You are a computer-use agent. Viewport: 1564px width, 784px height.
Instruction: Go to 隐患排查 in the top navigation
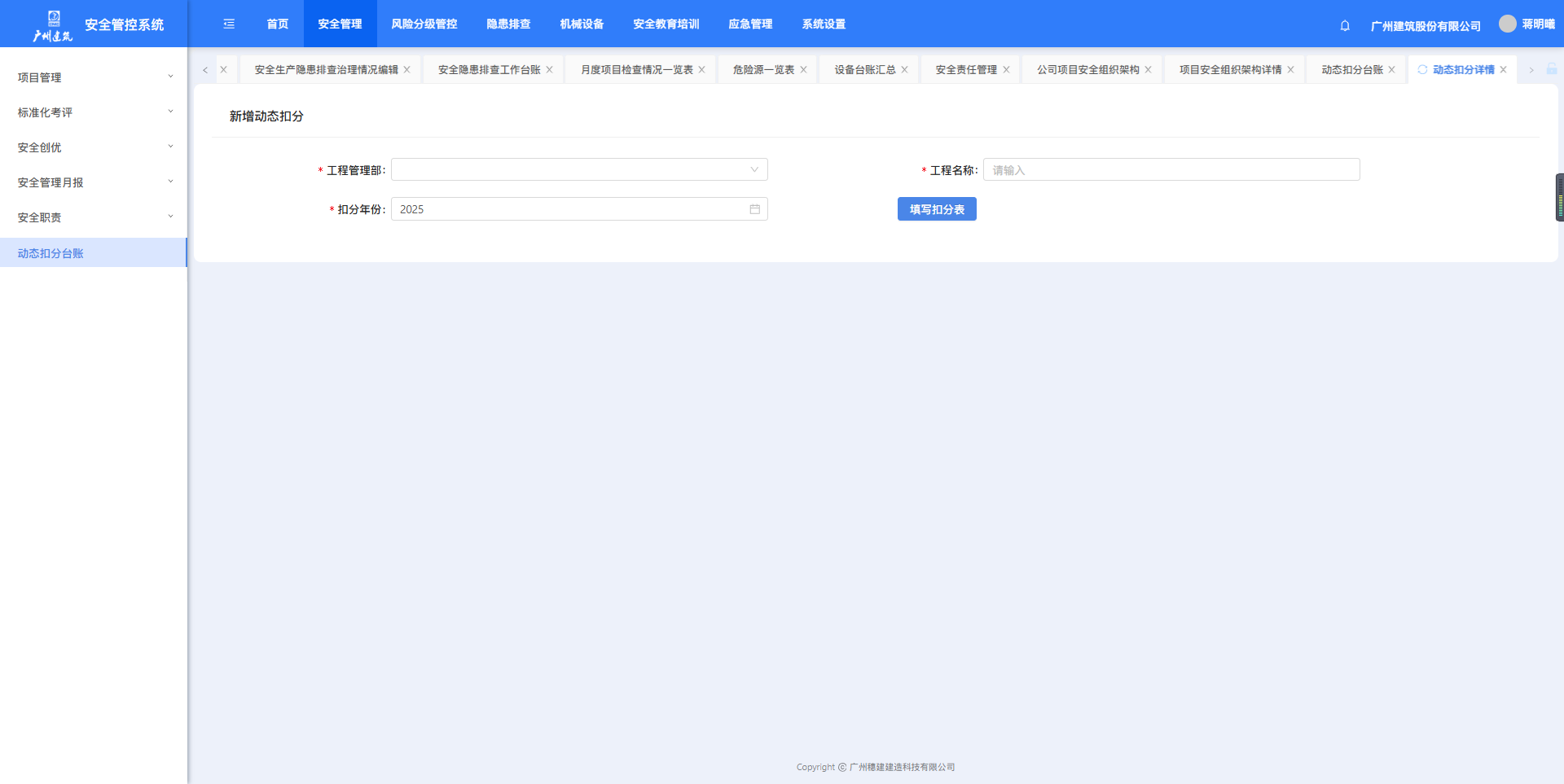click(508, 24)
